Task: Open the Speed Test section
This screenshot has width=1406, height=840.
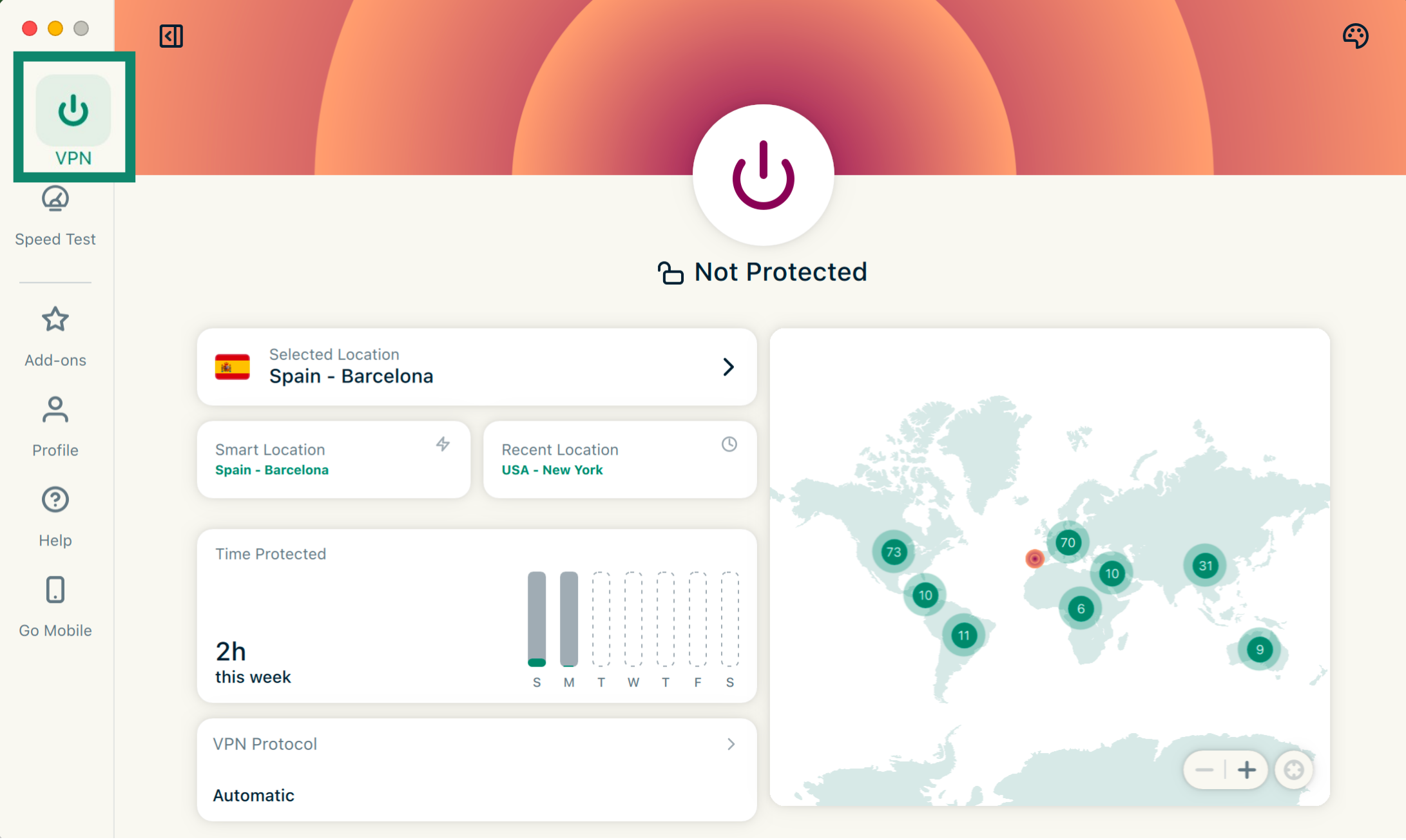Action: point(55,216)
